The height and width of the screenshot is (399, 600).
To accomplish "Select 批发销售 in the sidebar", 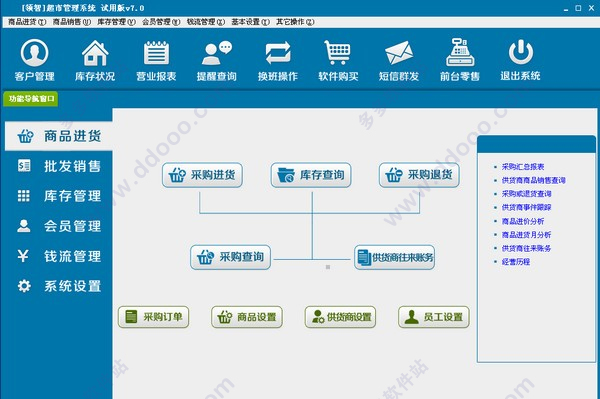I will click(x=59, y=166).
